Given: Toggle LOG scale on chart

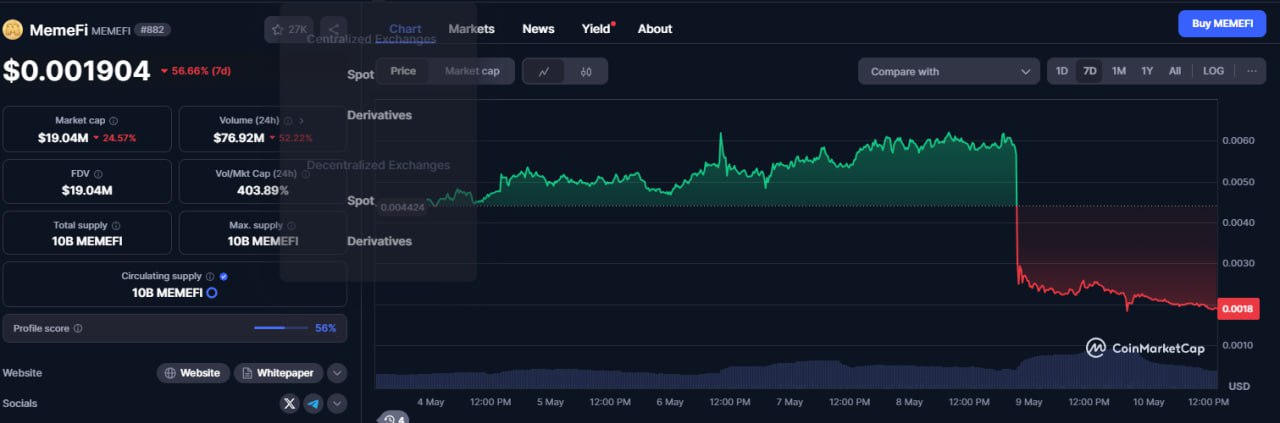Looking at the screenshot, I should coord(1213,71).
